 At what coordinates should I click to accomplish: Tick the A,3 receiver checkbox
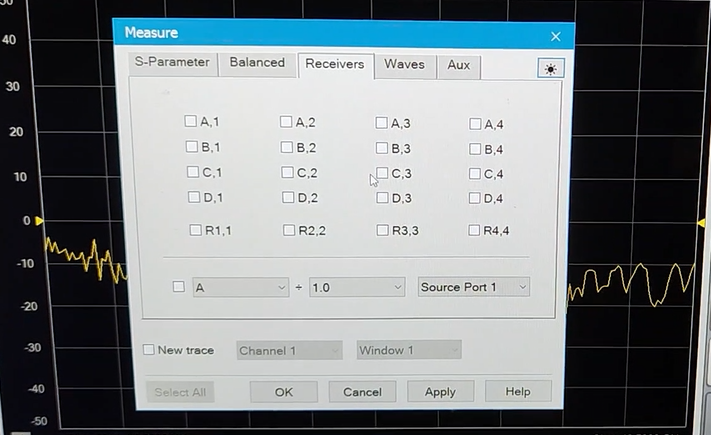(x=381, y=123)
